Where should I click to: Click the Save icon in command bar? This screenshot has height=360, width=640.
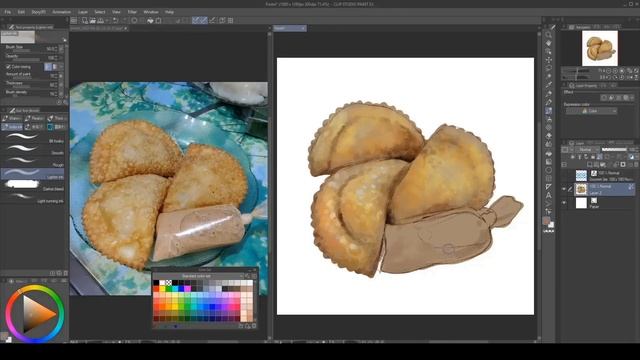tap(100, 20)
